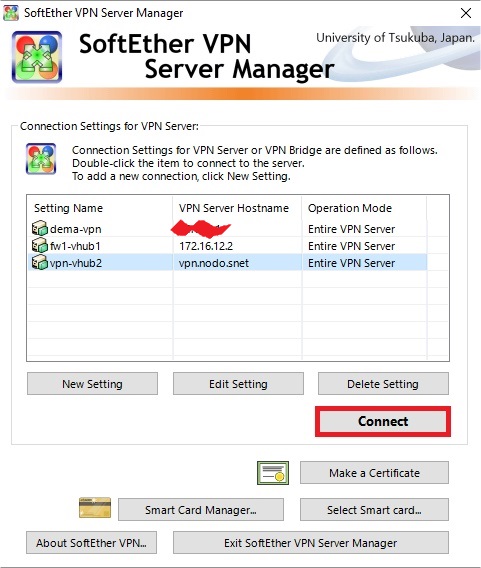Open the Smart Card Manager
481x568 pixels.
point(201,510)
